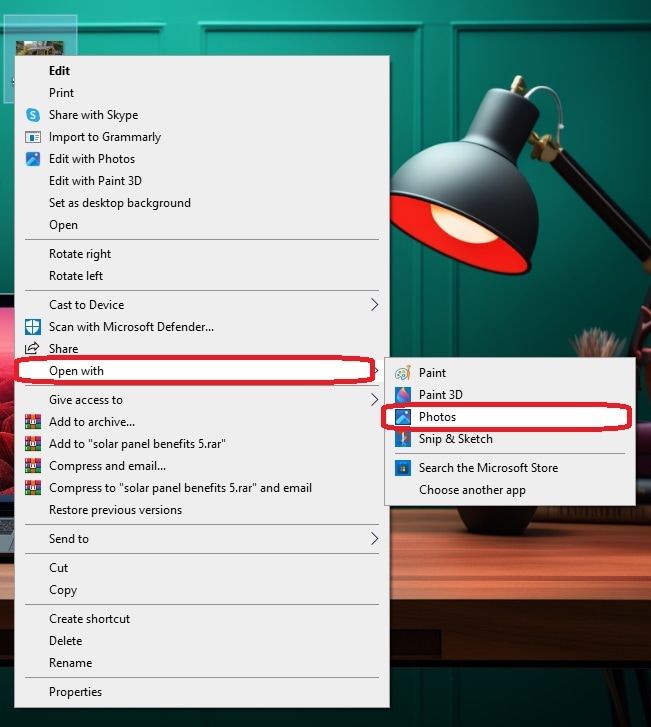
Task: Select Copy from the context menu
Action: pyautogui.click(x=202, y=590)
